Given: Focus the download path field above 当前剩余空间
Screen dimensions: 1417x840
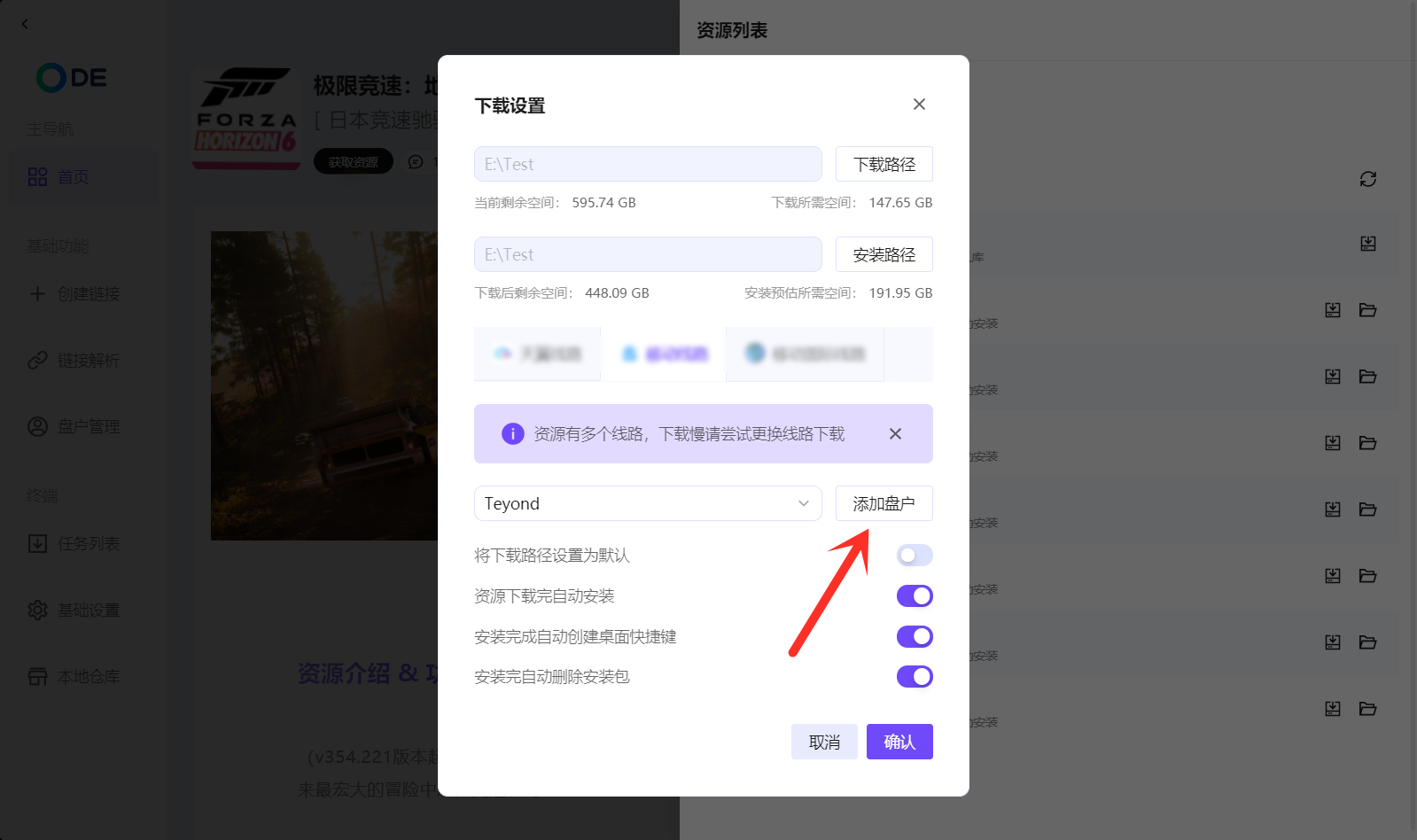Looking at the screenshot, I should [x=648, y=164].
